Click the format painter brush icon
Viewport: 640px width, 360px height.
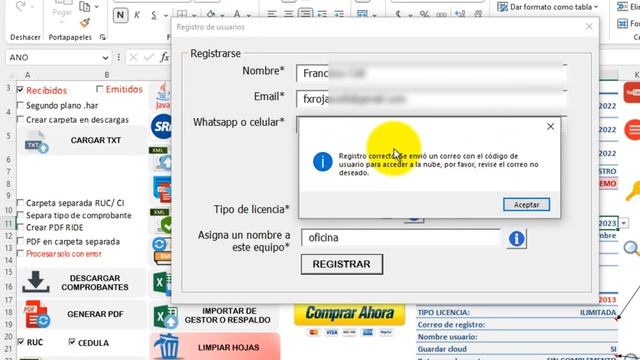point(85,22)
